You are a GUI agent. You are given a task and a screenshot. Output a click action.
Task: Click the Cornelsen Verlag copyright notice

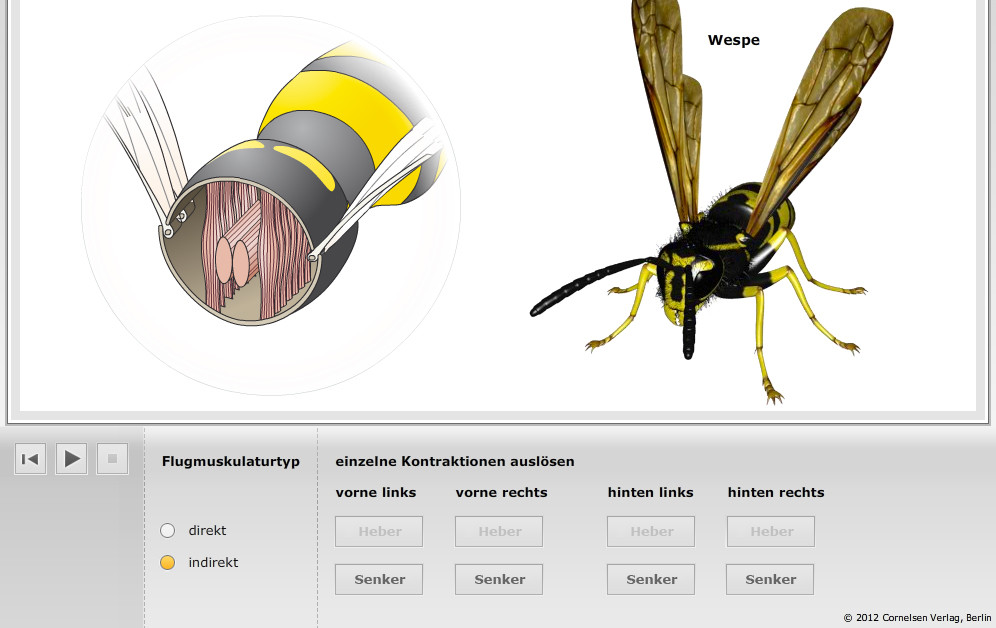917,618
